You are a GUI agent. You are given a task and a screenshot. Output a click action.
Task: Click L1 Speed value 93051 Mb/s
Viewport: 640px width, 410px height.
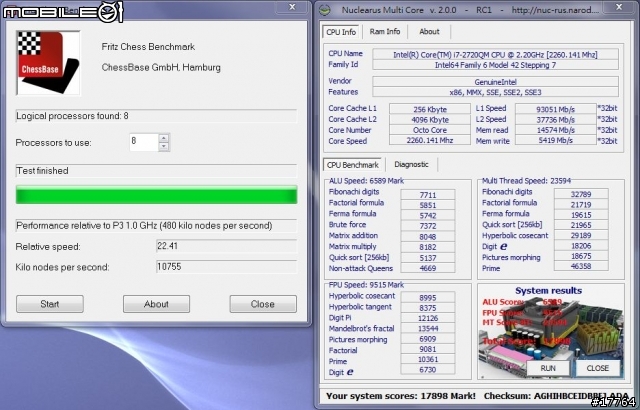[x=556, y=109]
